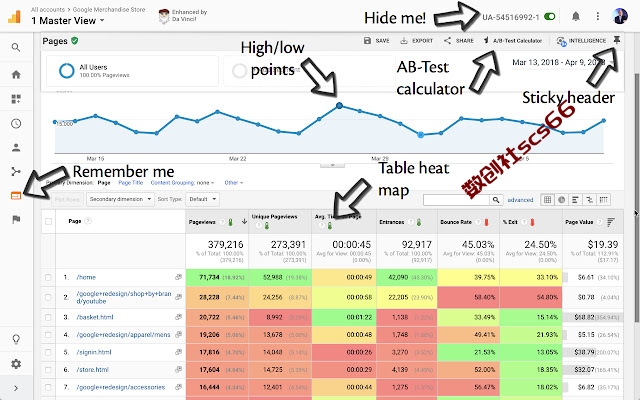Click the sticky header pin icon
The width and height of the screenshot is (640, 400).
tap(616, 40)
